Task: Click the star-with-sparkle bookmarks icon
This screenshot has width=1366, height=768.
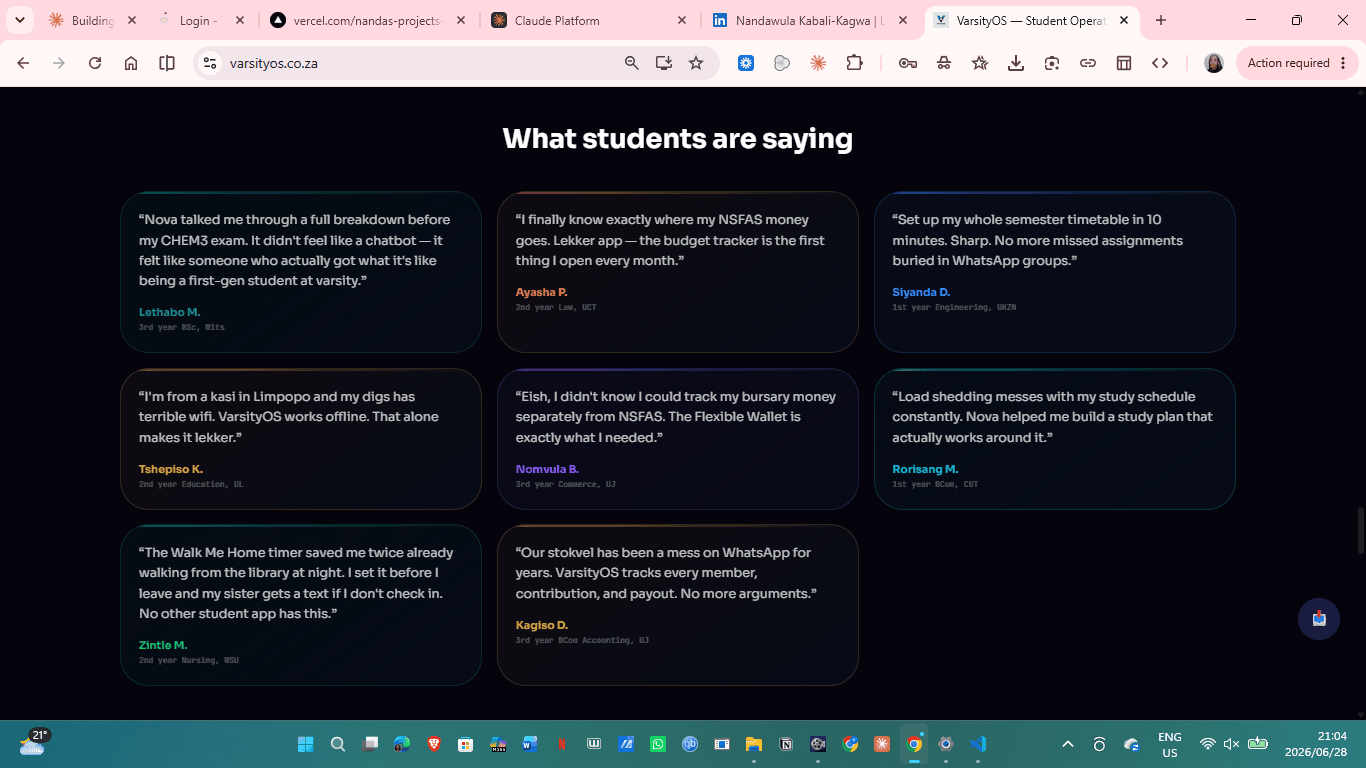Action: (980, 63)
